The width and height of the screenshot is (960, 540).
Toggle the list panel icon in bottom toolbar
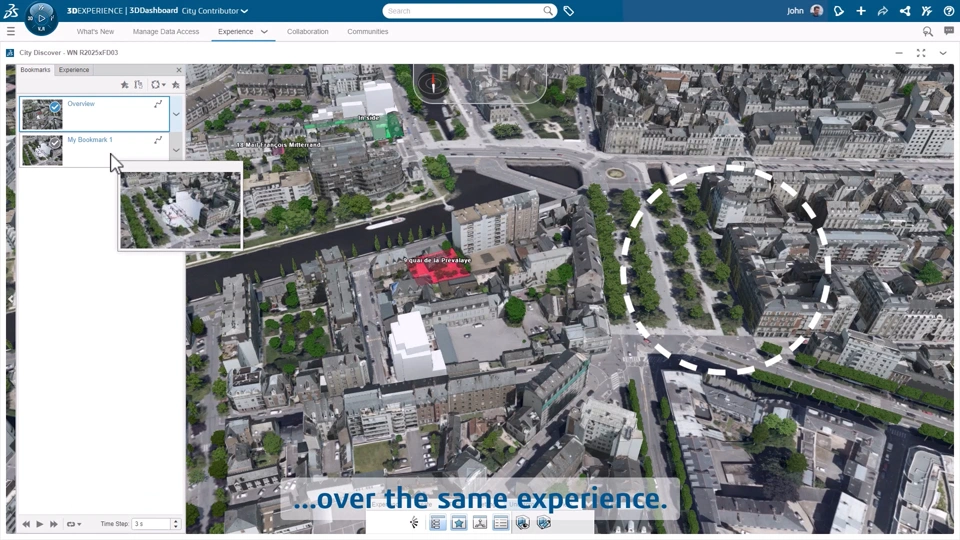click(x=501, y=523)
